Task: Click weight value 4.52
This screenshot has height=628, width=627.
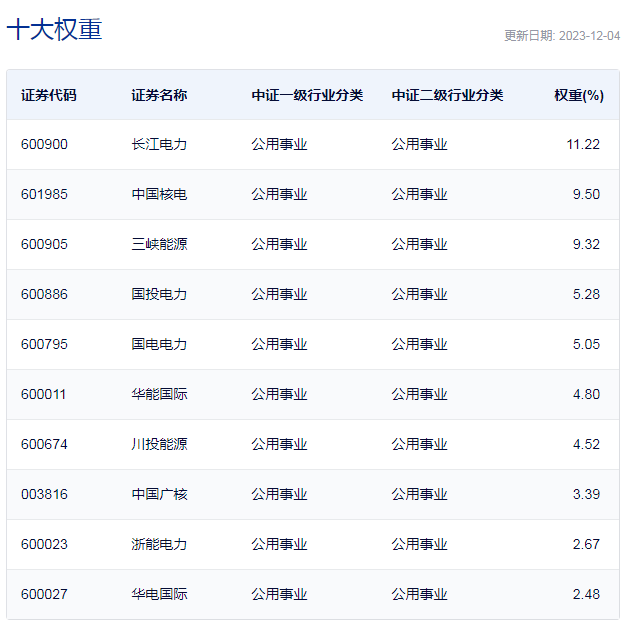Action: coord(587,445)
